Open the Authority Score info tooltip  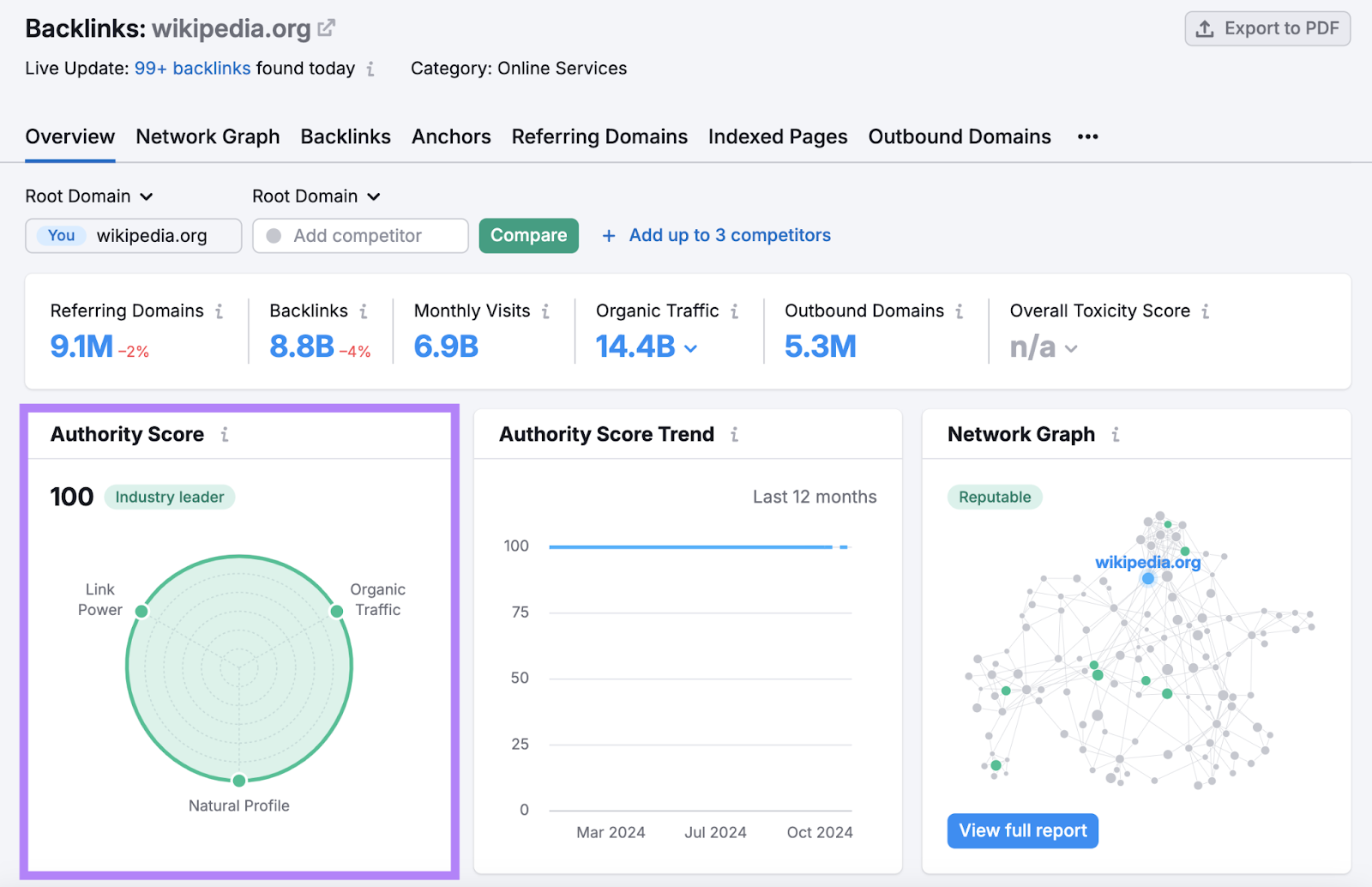(225, 435)
